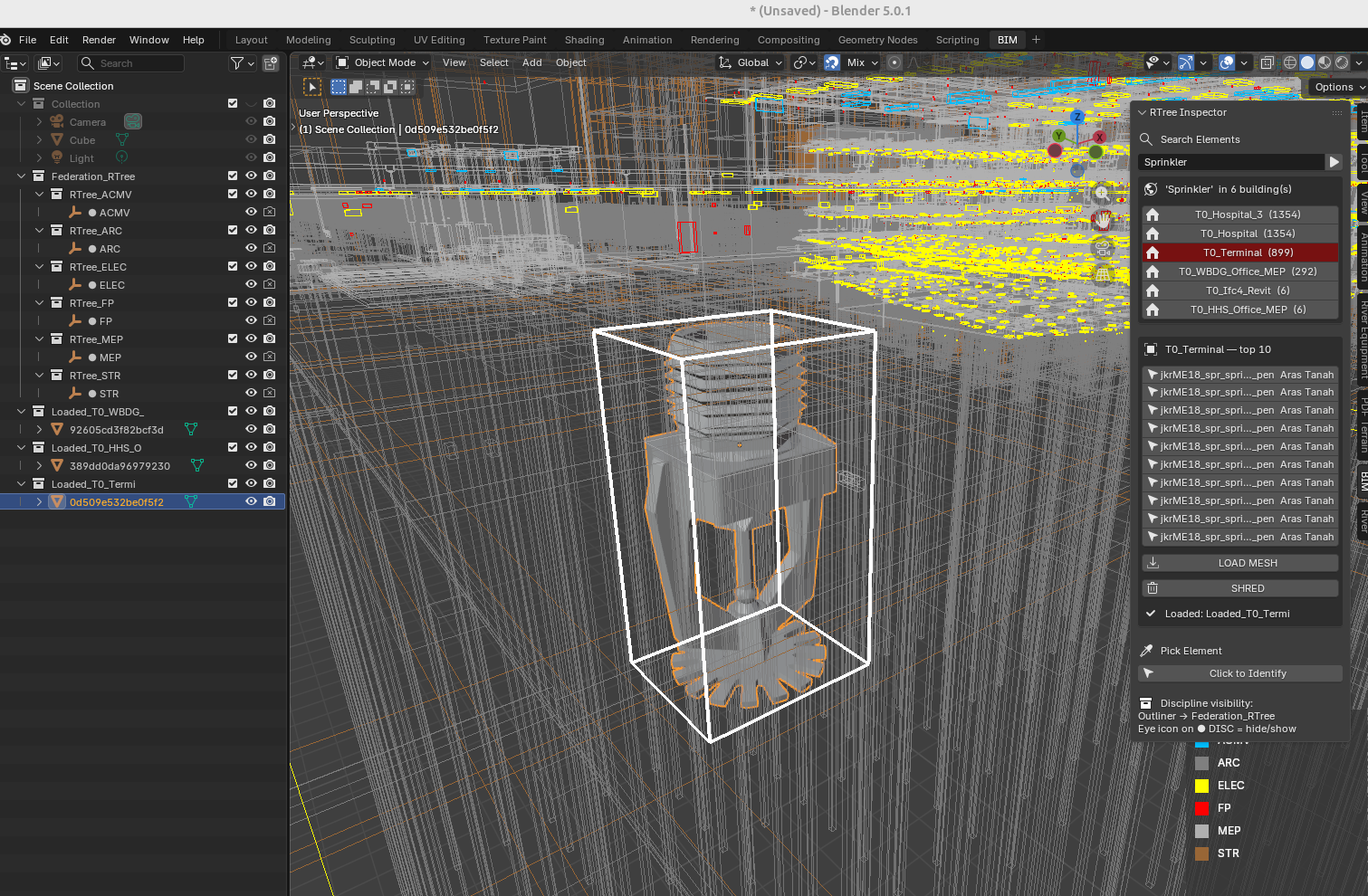The height and width of the screenshot is (896, 1368).
Task: Click the Blender logo icon in the menu bar
Action: coord(5,40)
